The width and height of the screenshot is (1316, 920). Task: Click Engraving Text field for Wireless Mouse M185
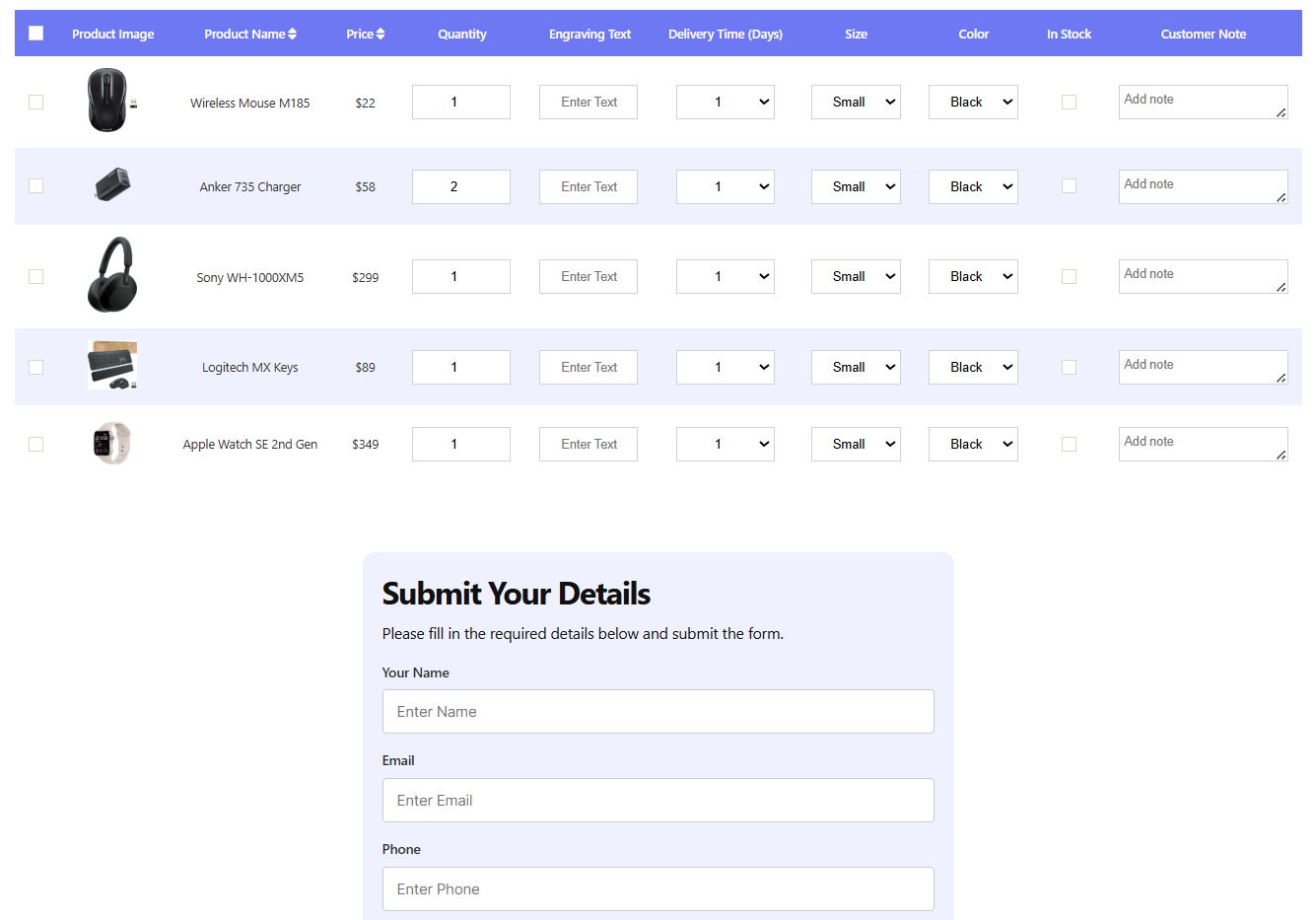tap(589, 102)
